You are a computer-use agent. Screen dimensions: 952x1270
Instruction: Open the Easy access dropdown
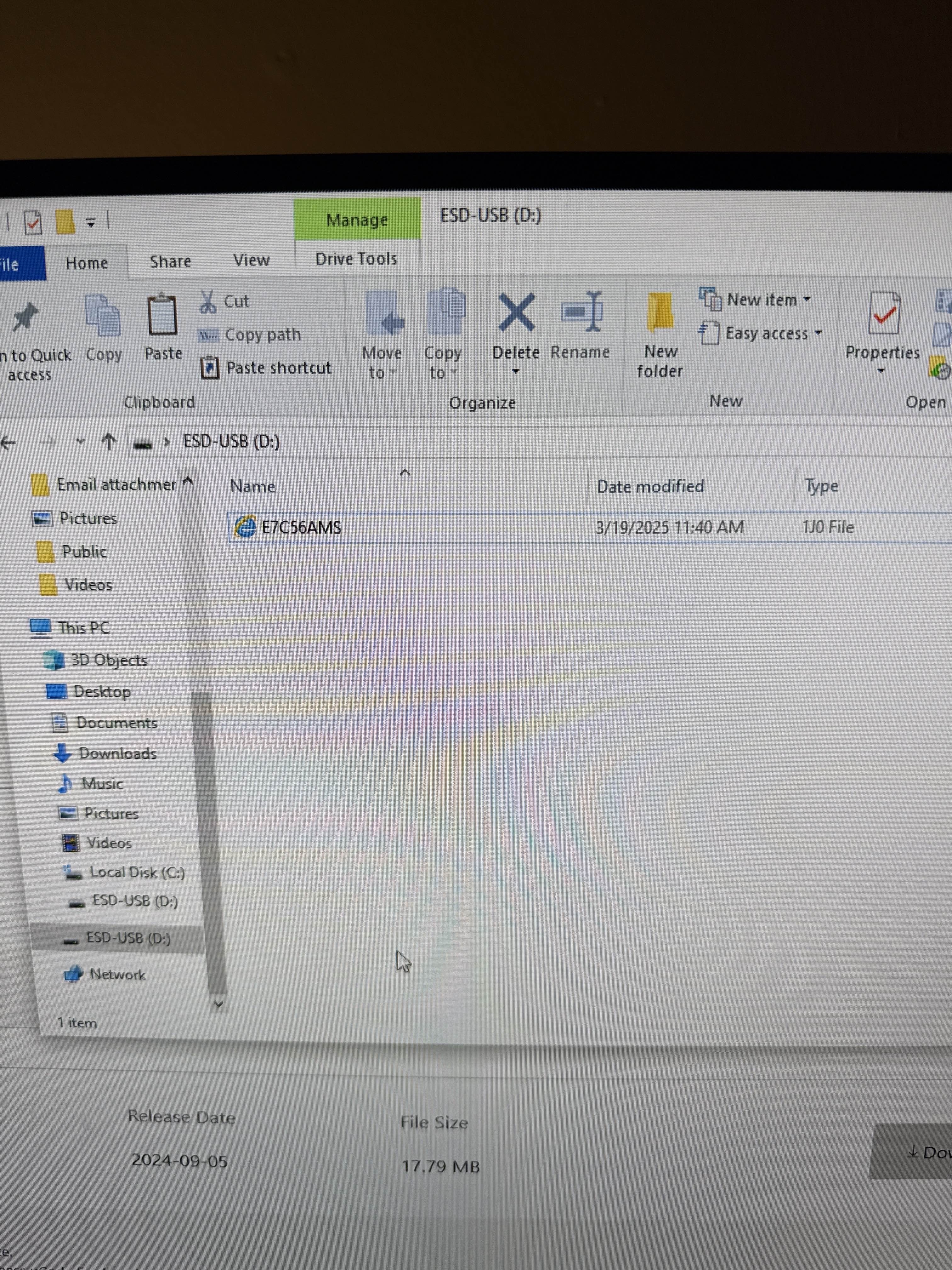tap(760, 333)
